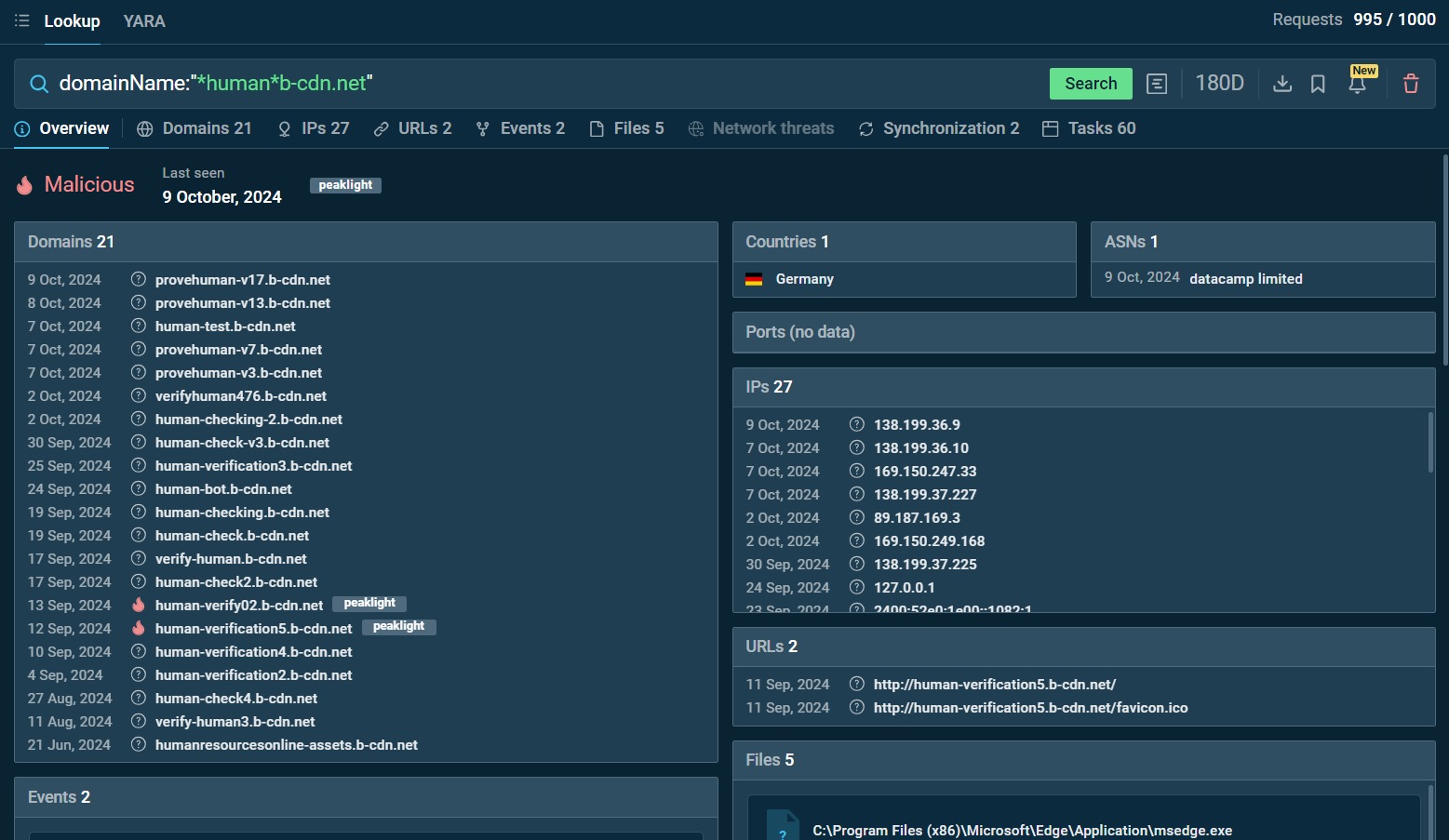Open domain verifyhuman476.b-cdn.net
The image size is (1449, 840).
pyautogui.click(x=241, y=396)
